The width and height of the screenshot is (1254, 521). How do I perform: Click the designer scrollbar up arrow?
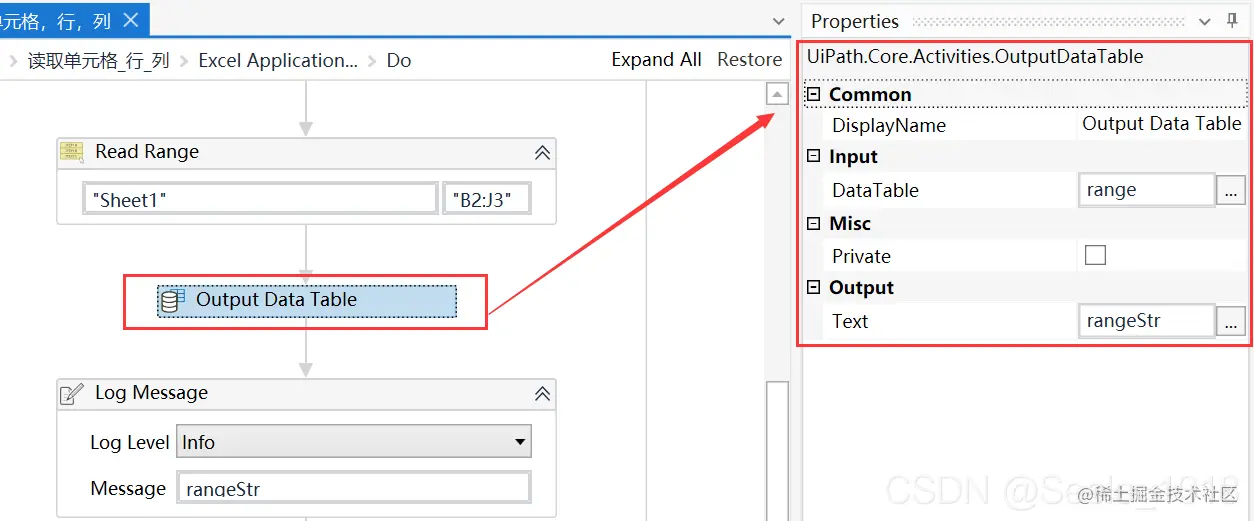(777, 94)
